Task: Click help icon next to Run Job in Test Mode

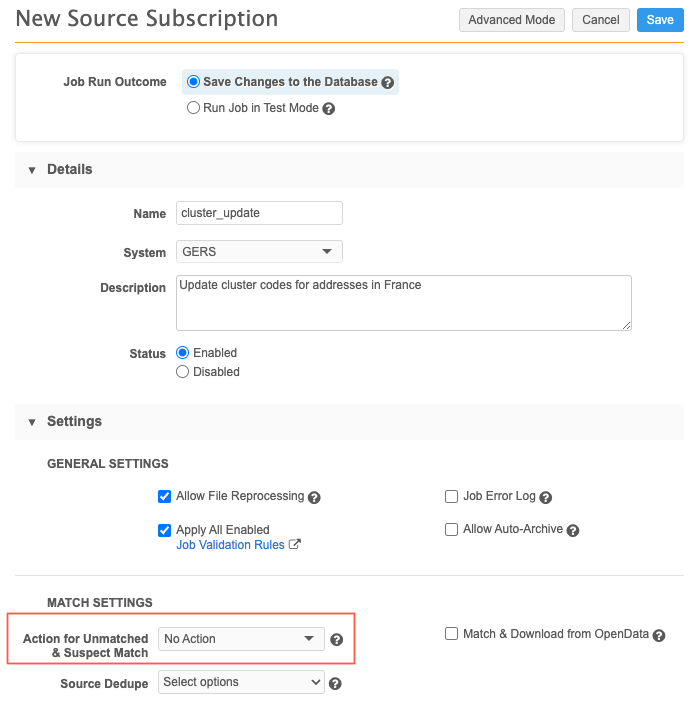Action: click(x=329, y=109)
